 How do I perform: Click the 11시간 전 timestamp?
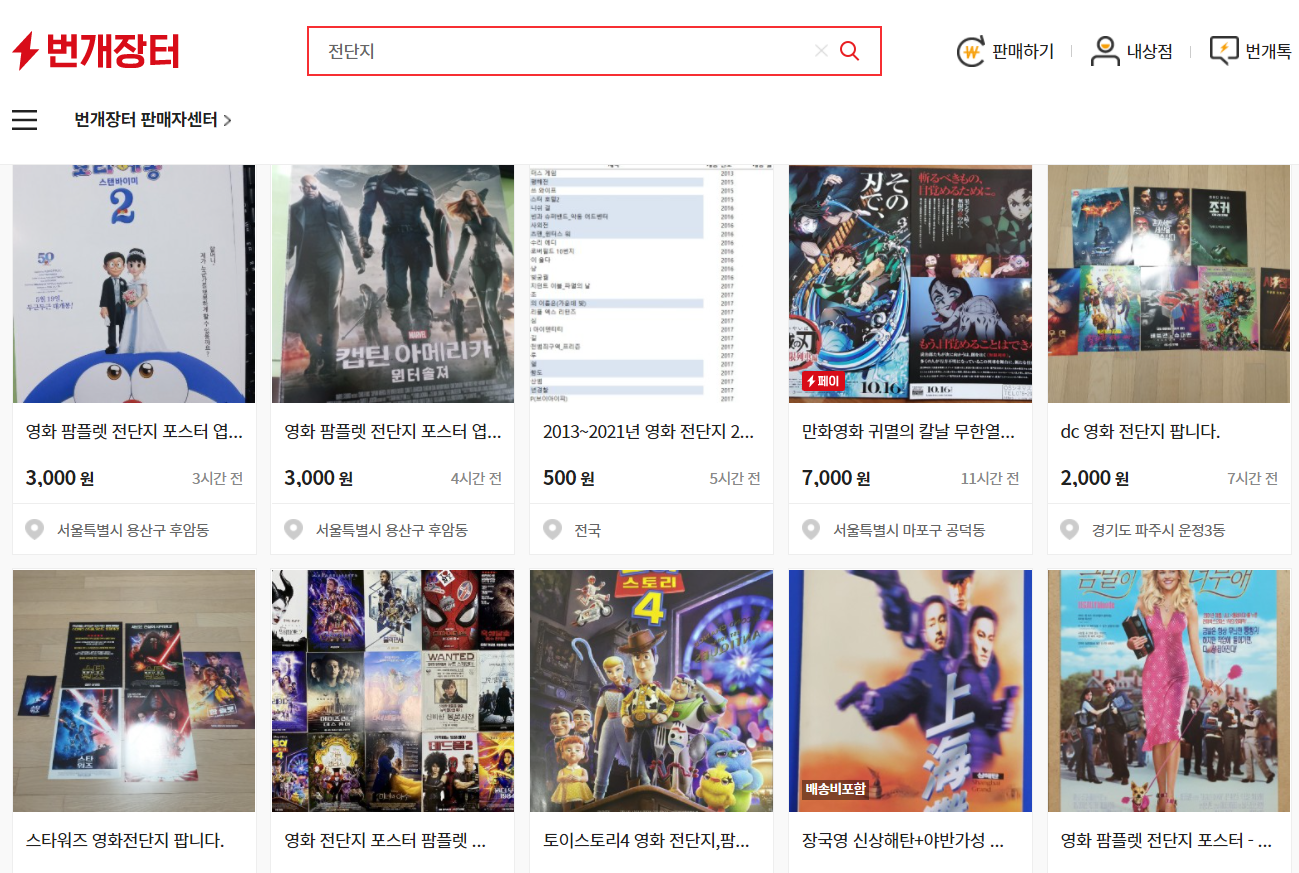pyautogui.click(x=990, y=479)
